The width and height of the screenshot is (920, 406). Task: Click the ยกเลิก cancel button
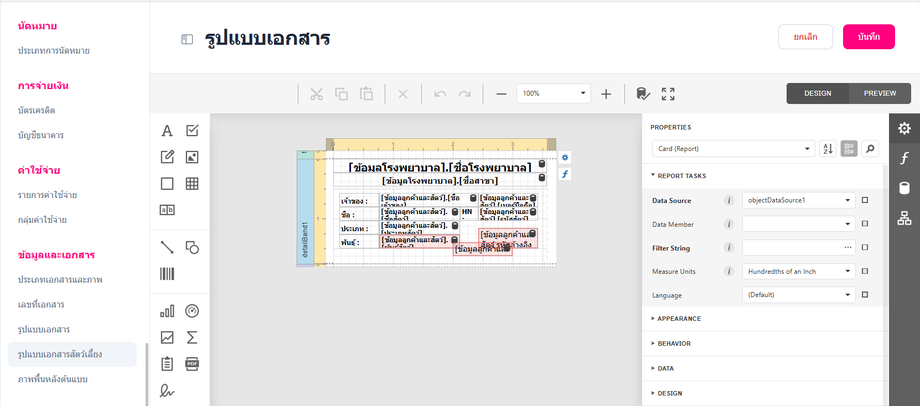point(806,37)
